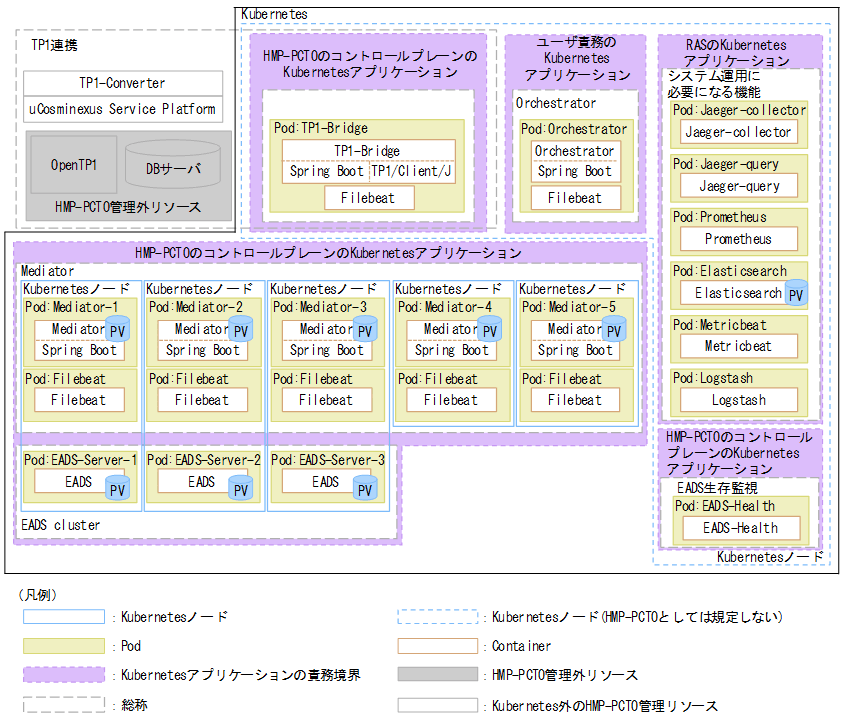Click the uCosminexus Service Platform box
The height and width of the screenshot is (723, 841).
pyautogui.click(x=122, y=107)
